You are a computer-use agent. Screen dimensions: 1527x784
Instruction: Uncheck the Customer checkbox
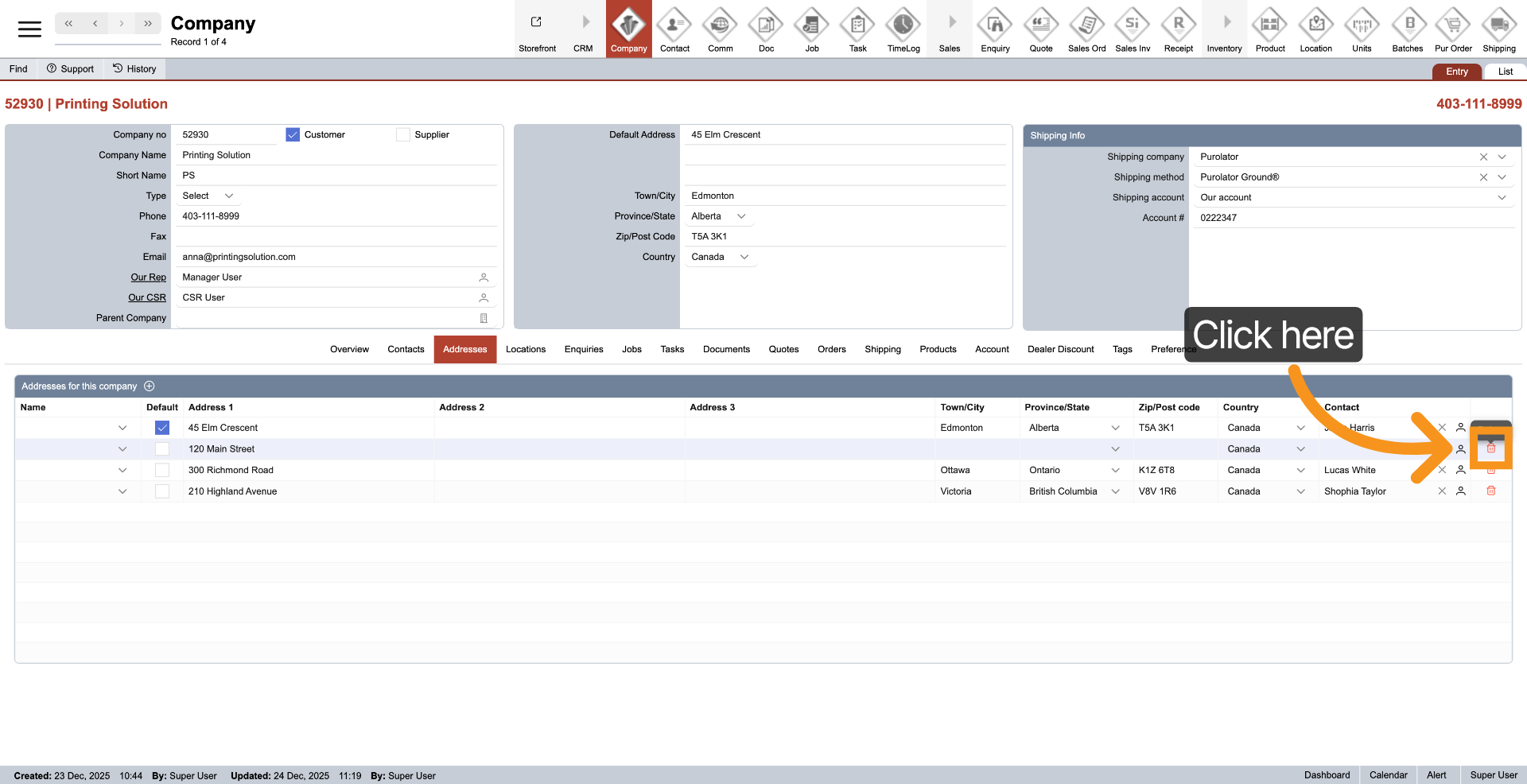coord(293,135)
